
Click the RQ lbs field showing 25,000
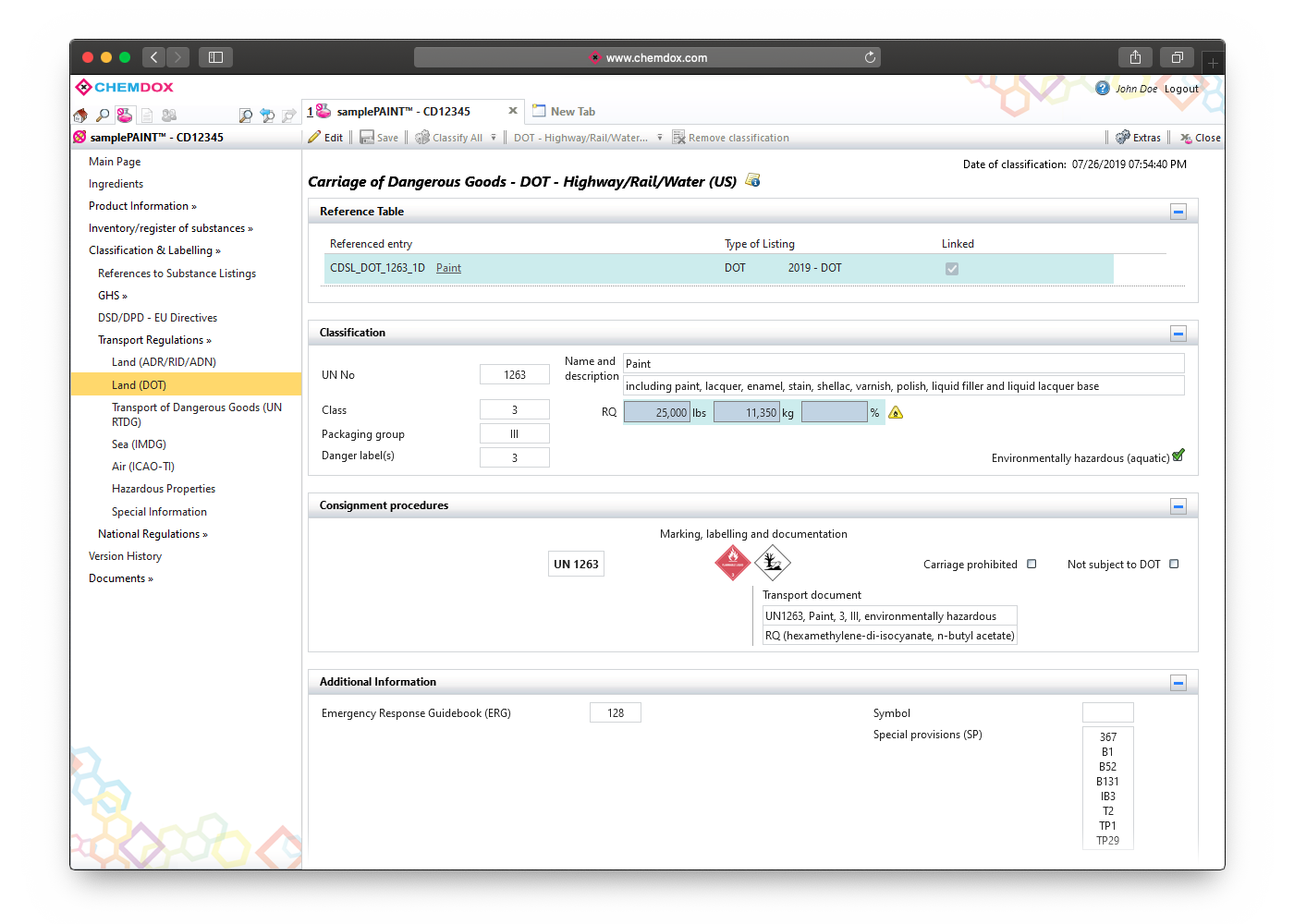(x=657, y=412)
